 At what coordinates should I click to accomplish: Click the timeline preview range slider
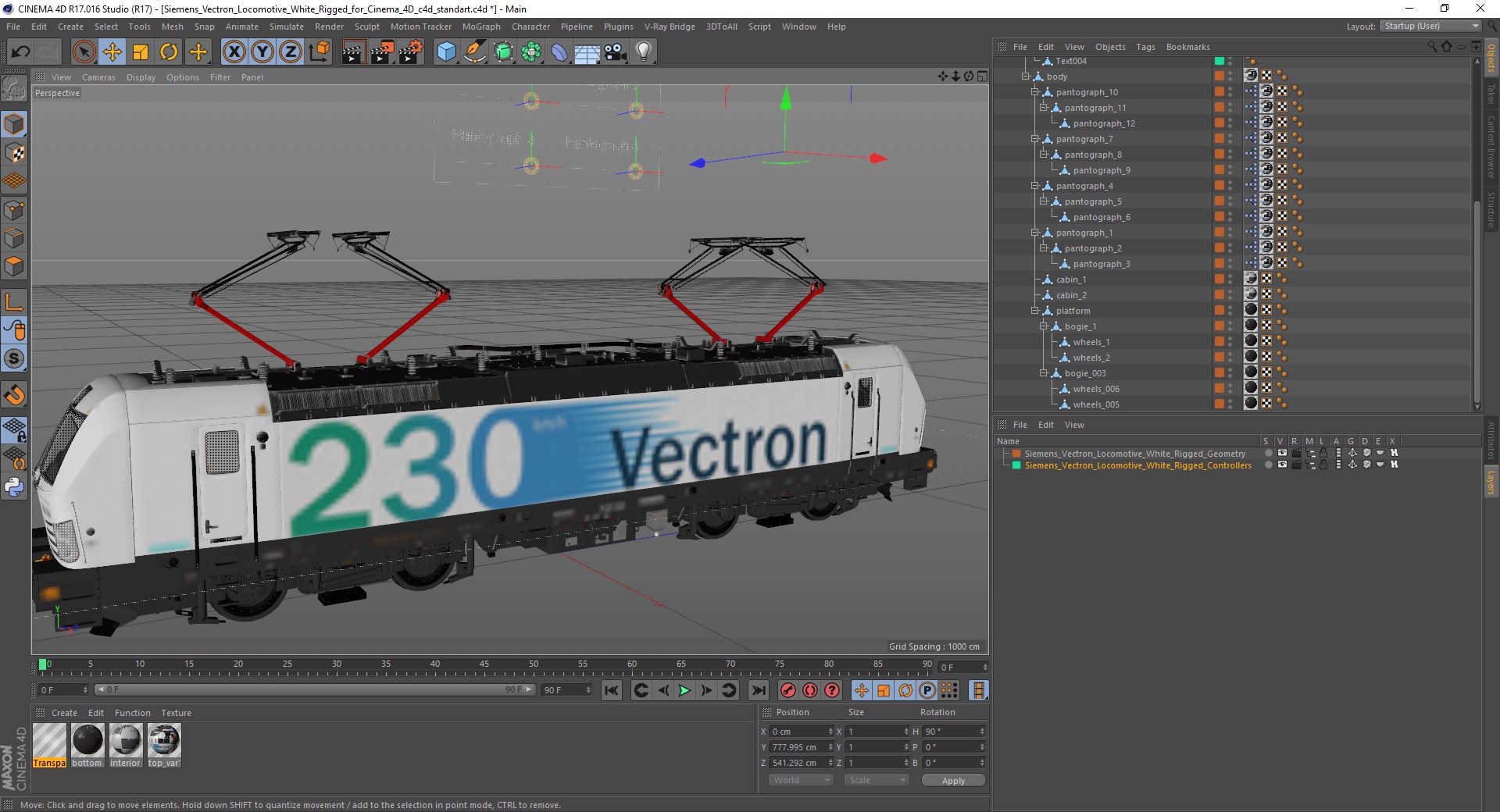[315, 690]
